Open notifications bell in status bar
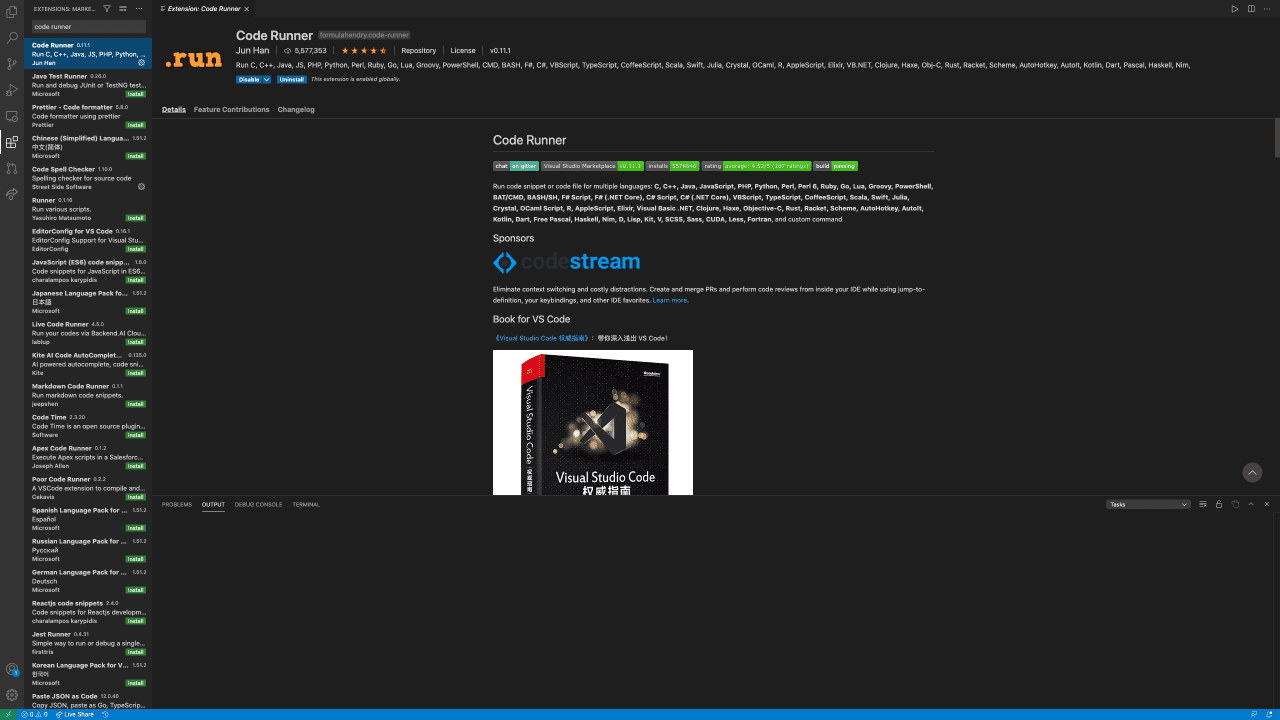The width and height of the screenshot is (1280, 720). (1270, 714)
